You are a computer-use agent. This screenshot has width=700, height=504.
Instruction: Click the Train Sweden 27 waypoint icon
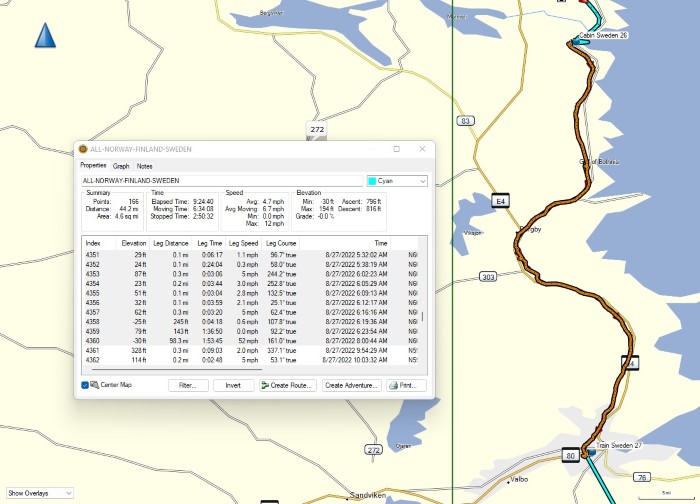[592, 452]
